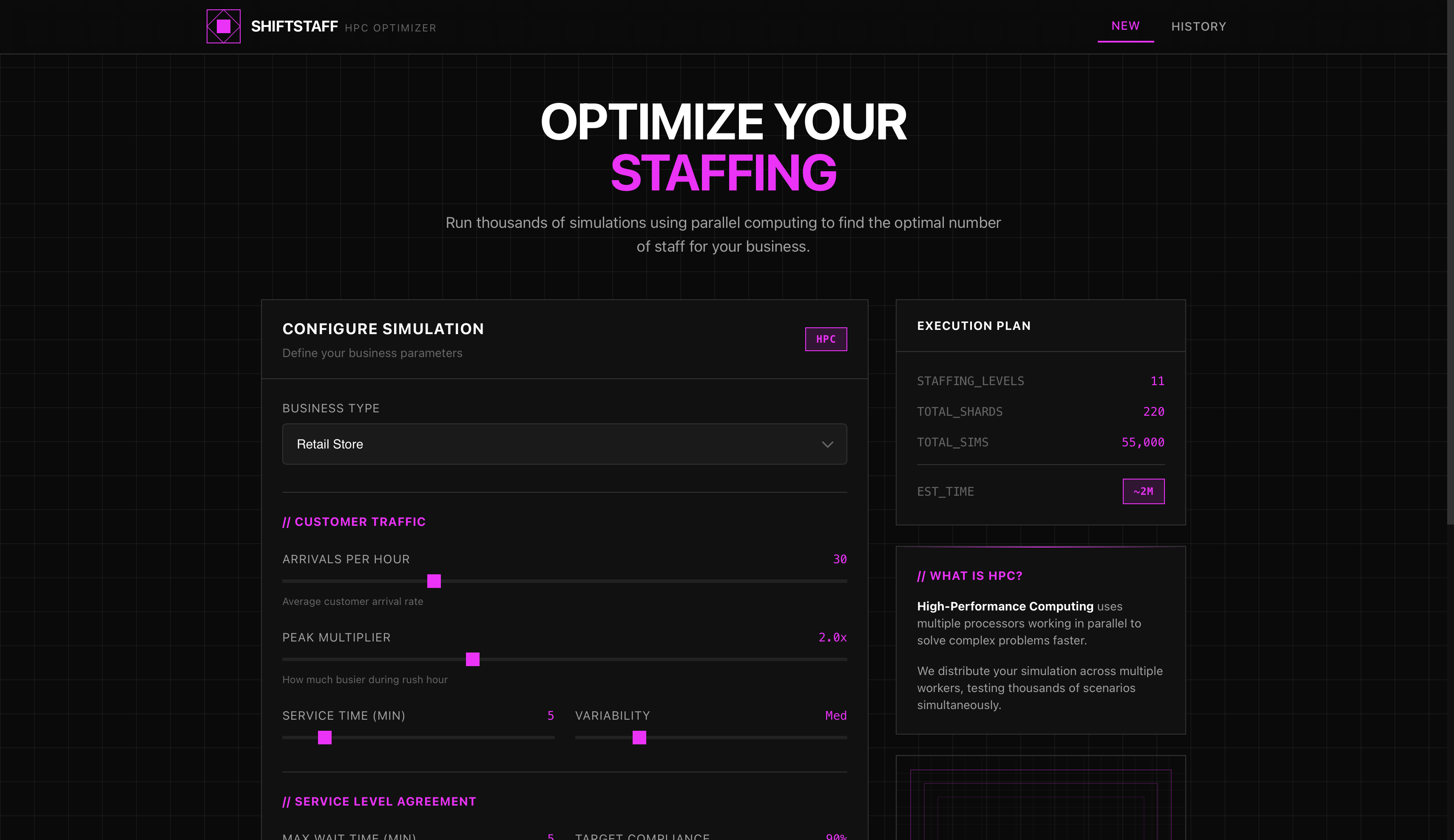Click the Variability slider handle

[639, 737]
